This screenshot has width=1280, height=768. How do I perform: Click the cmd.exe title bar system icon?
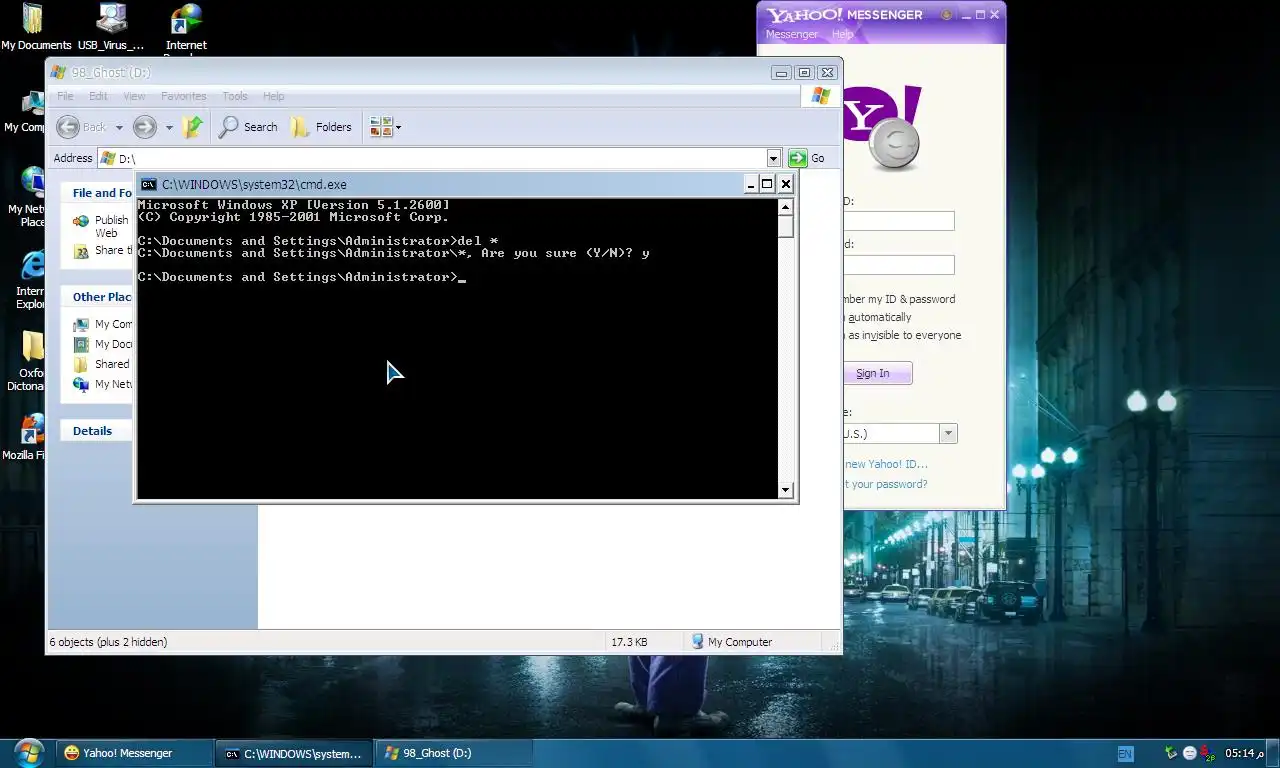tap(148, 184)
